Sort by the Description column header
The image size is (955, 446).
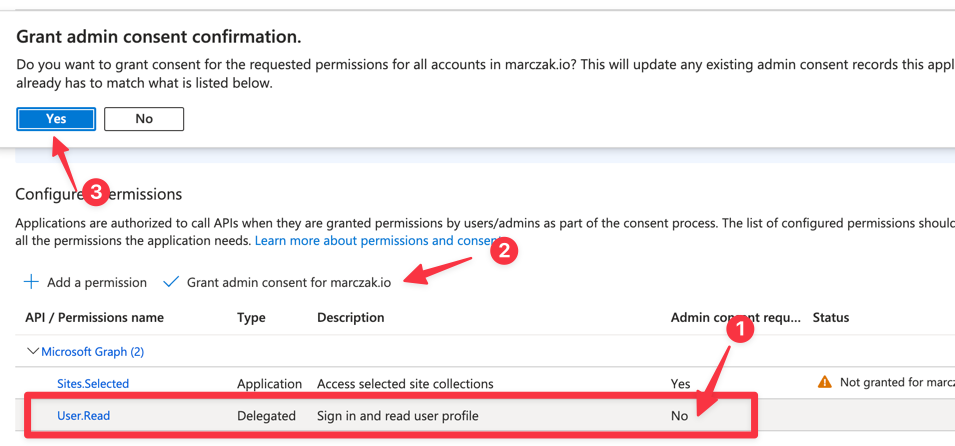[x=350, y=317]
